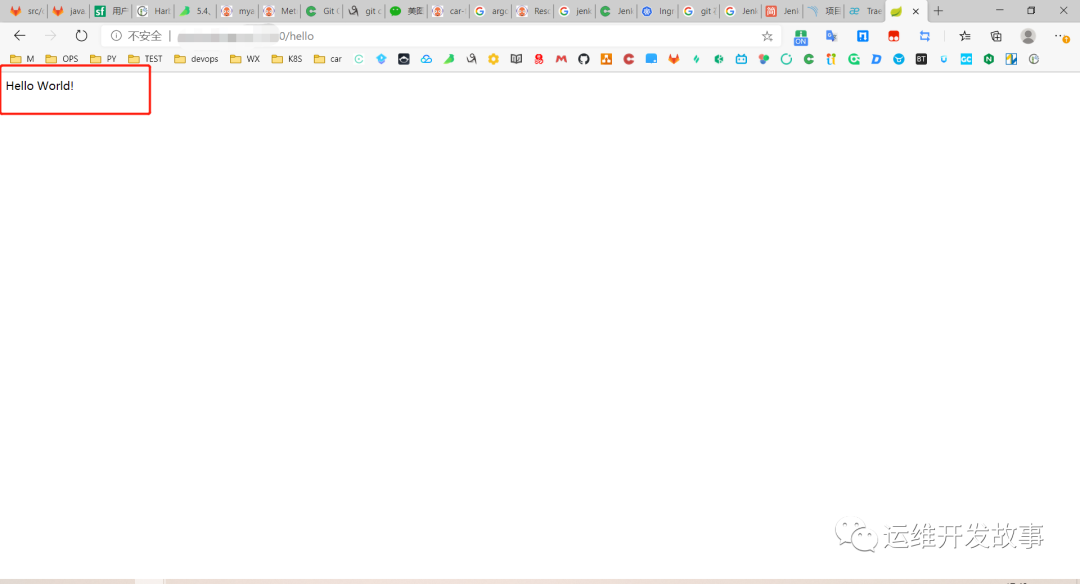Image resolution: width=1080 pixels, height=584 pixels.
Task: Bookmark this page with the star icon
Action: pos(767,36)
